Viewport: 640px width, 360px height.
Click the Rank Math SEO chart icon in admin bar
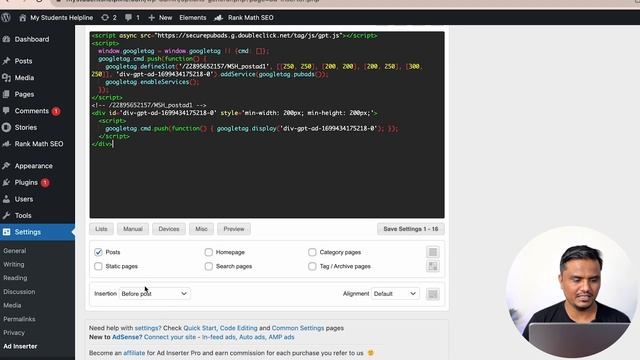pos(219,18)
